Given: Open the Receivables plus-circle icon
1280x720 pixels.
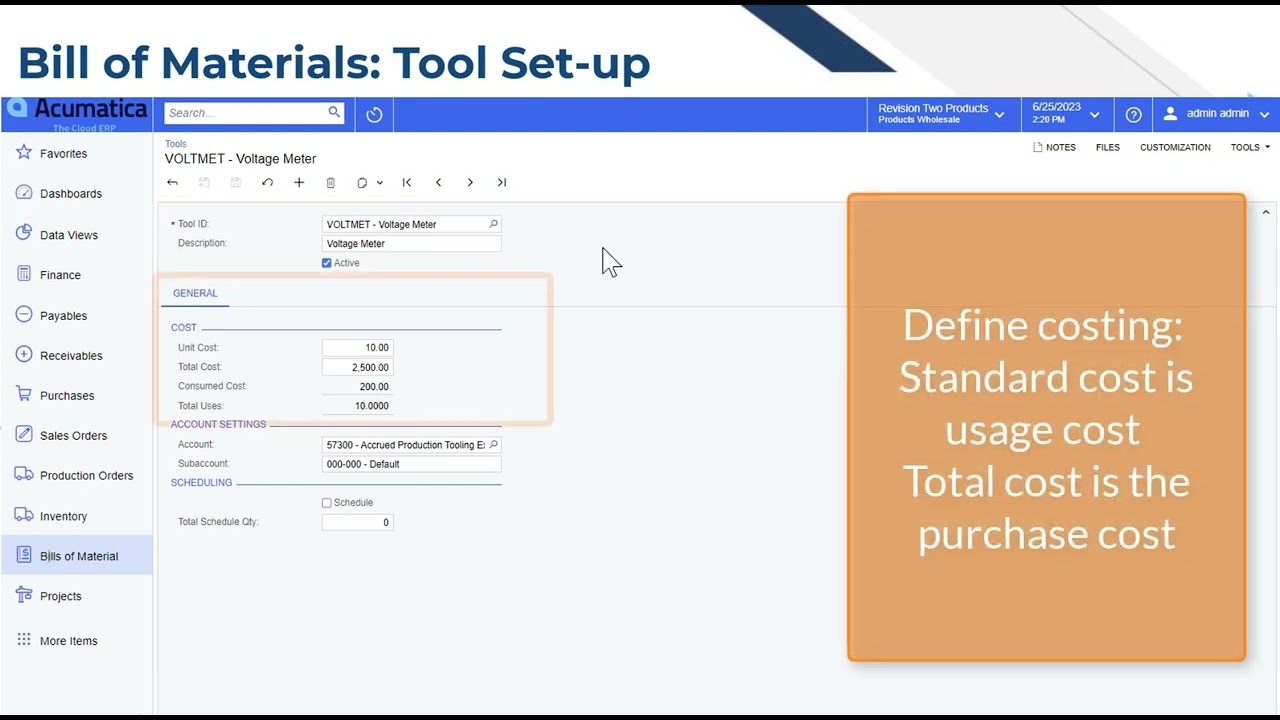Looking at the screenshot, I should [24, 355].
